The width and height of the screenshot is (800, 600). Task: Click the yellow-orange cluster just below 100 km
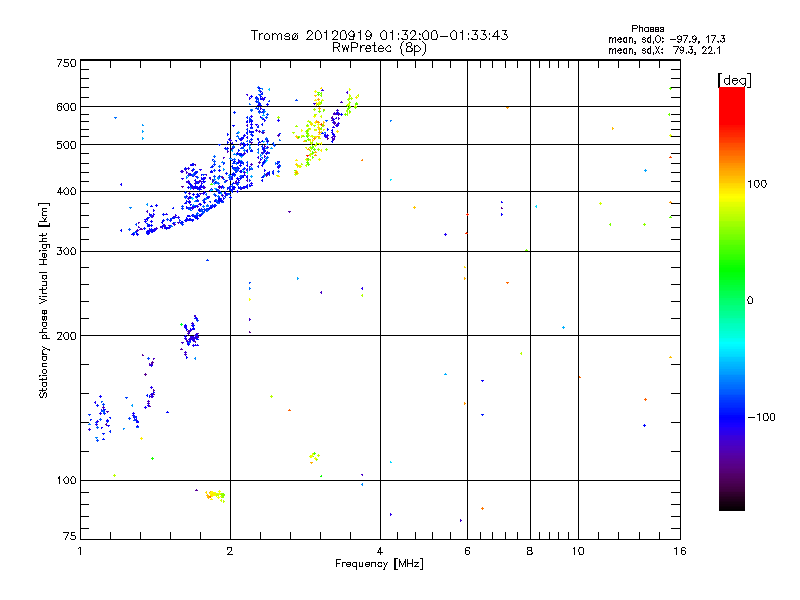tap(215, 496)
